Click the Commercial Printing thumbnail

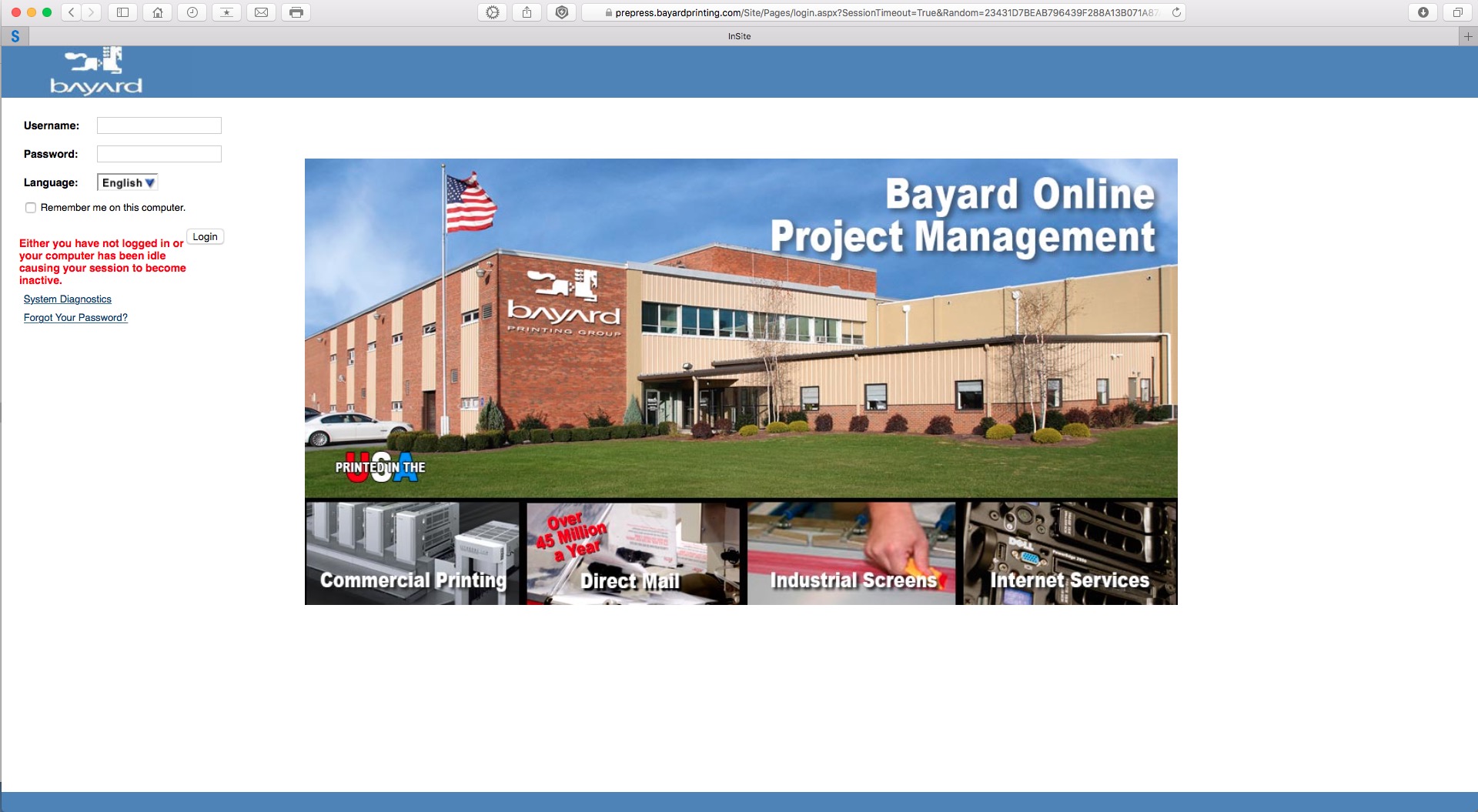point(413,553)
